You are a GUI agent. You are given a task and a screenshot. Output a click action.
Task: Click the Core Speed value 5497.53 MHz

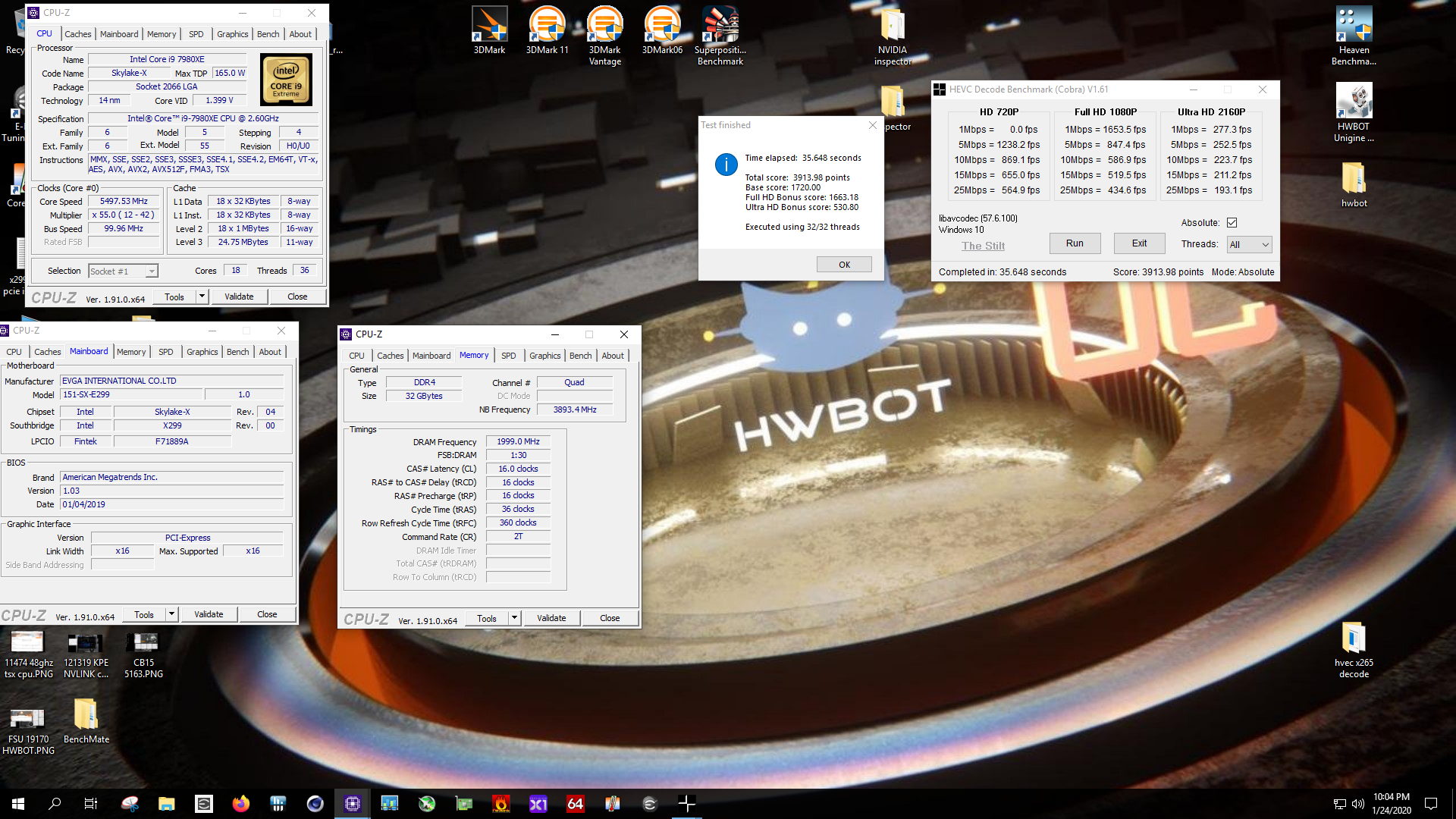pyautogui.click(x=124, y=202)
